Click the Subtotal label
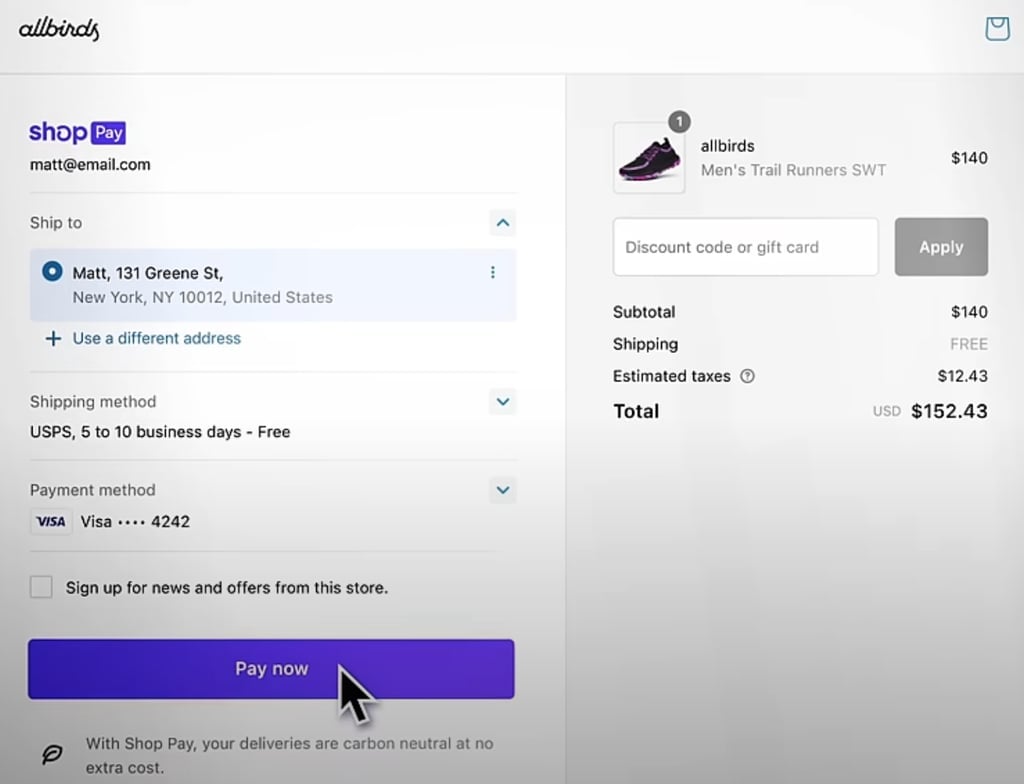This screenshot has width=1024, height=784. click(644, 312)
